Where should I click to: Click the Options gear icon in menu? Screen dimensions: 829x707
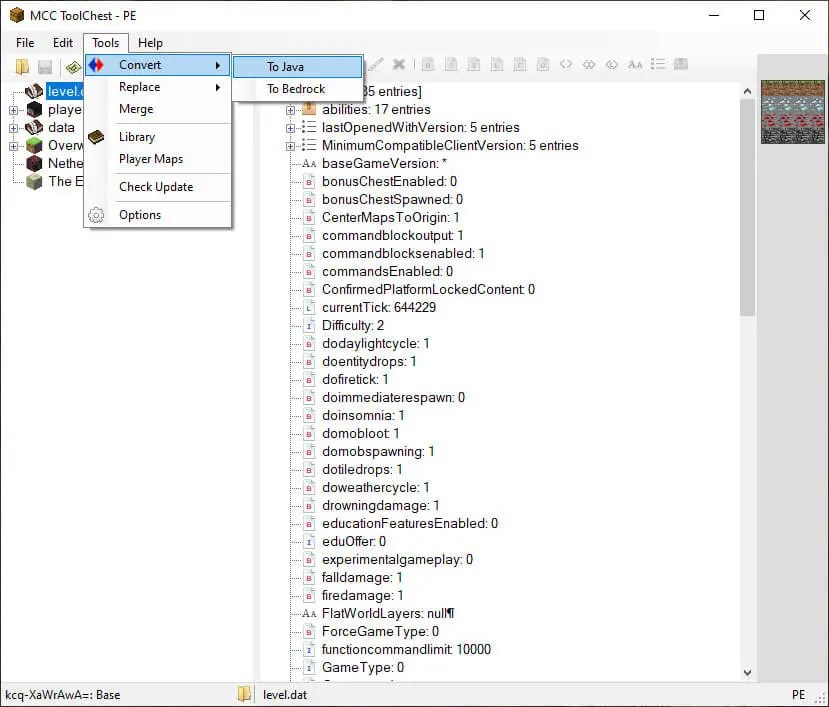(96, 215)
